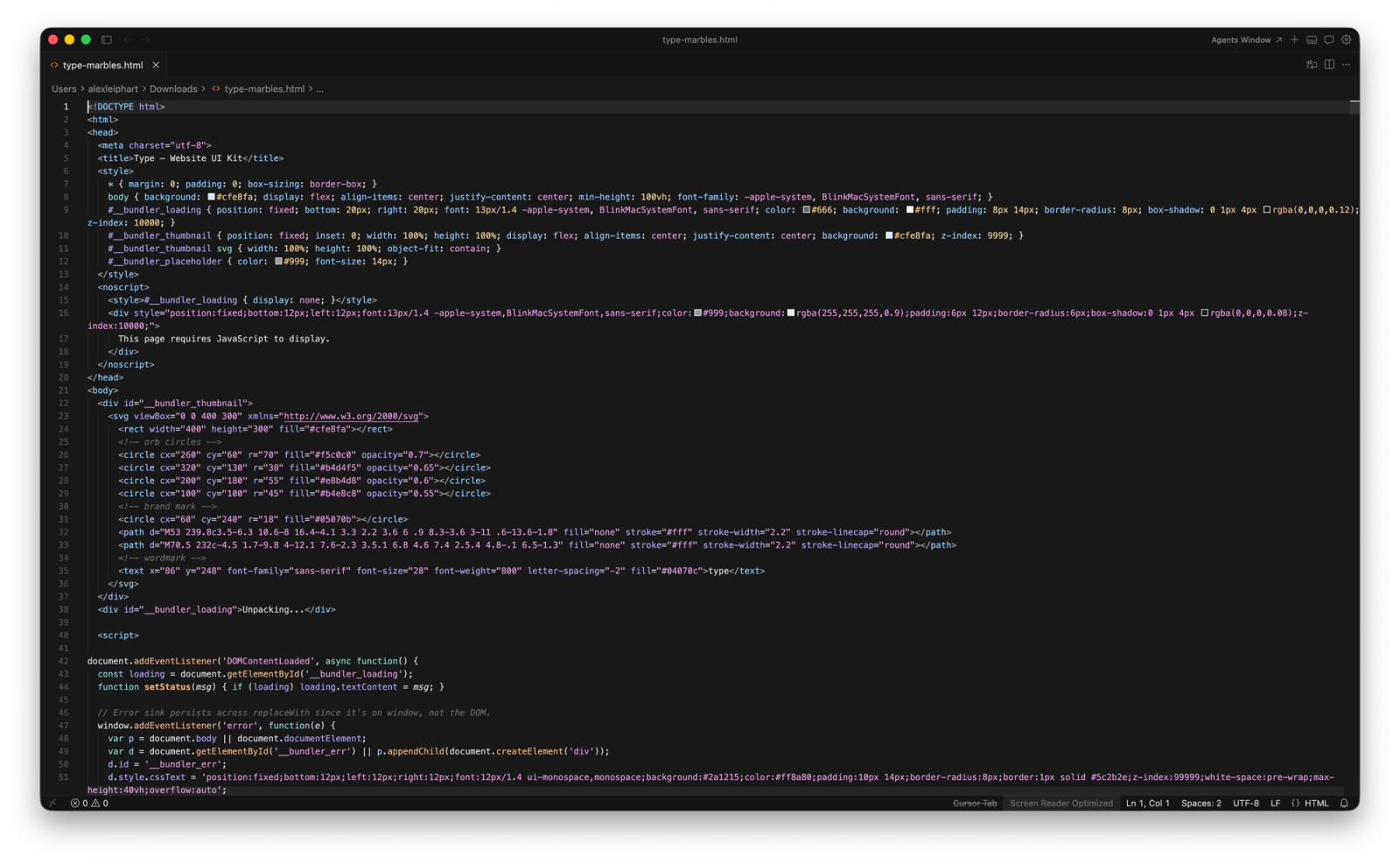The width and height of the screenshot is (1400, 864).
Task: Open the editor More Actions ellipsis
Action: point(1347,65)
